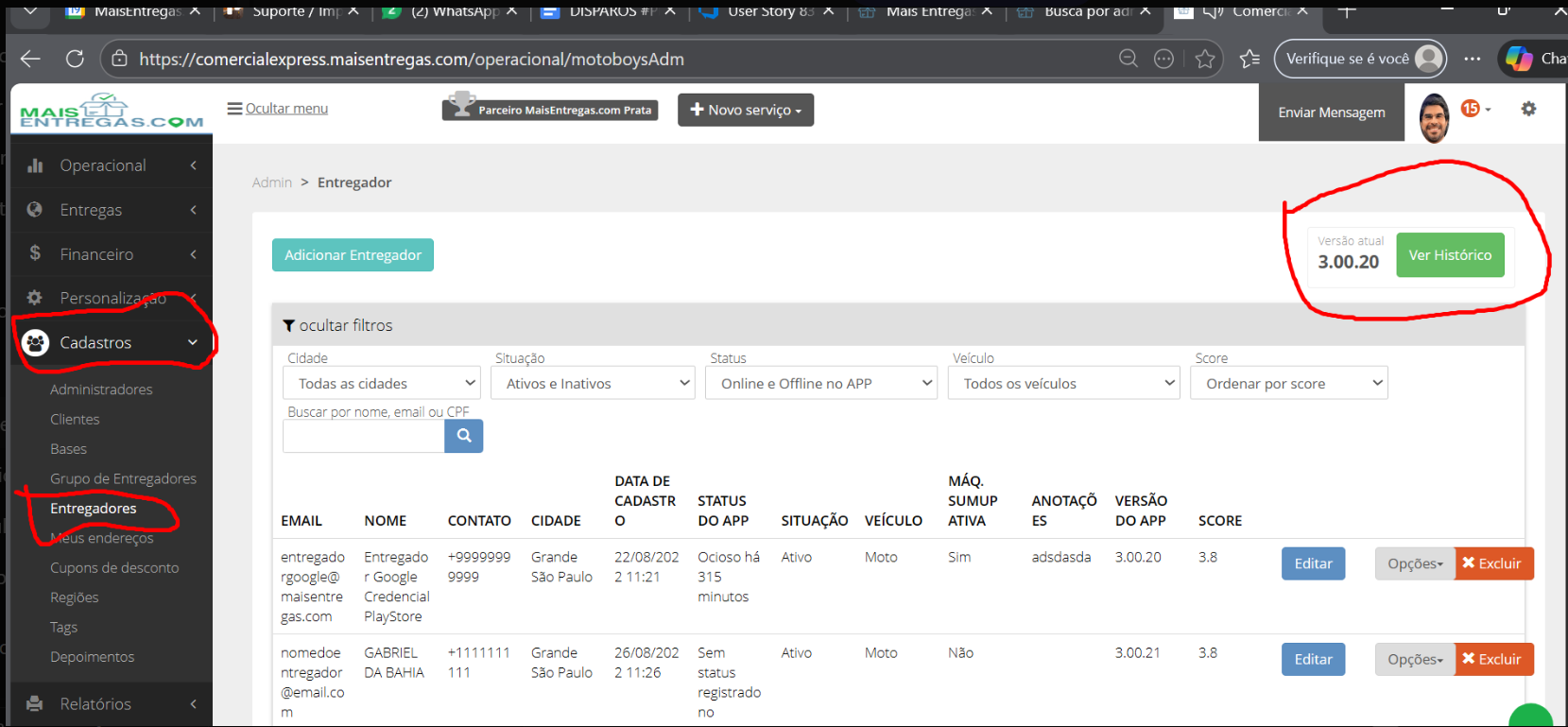Open the Ordenar por score dropdown
Viewport: 1568px width, 727px height.
click(x=1289, y=383)
